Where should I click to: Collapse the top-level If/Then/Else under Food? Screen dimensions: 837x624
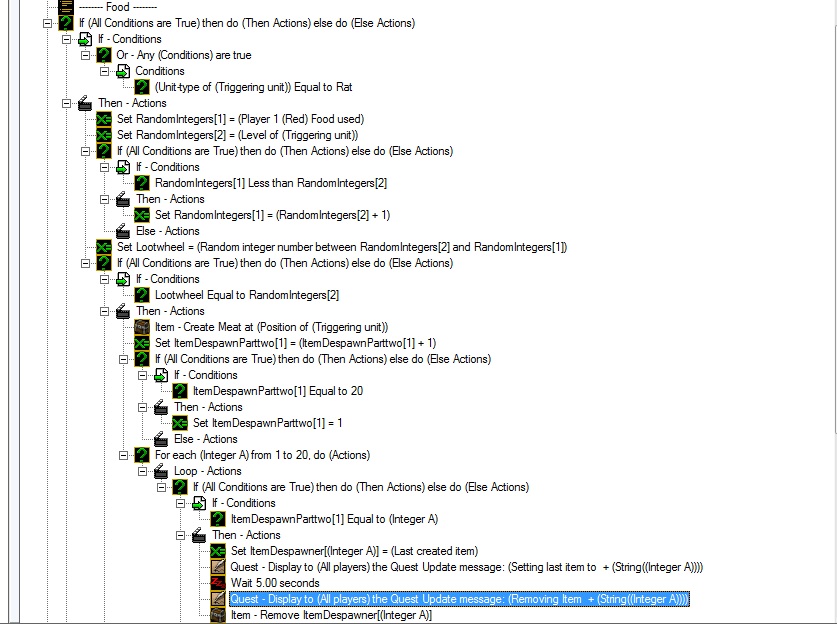click(x=48, y=23)
